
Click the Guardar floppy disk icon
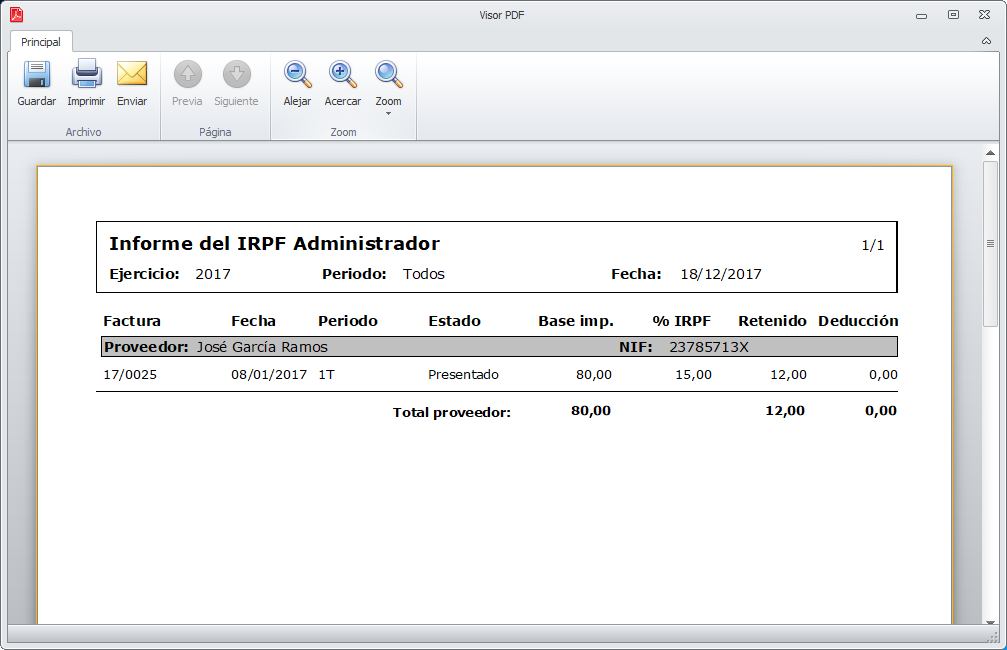(37, 83)
